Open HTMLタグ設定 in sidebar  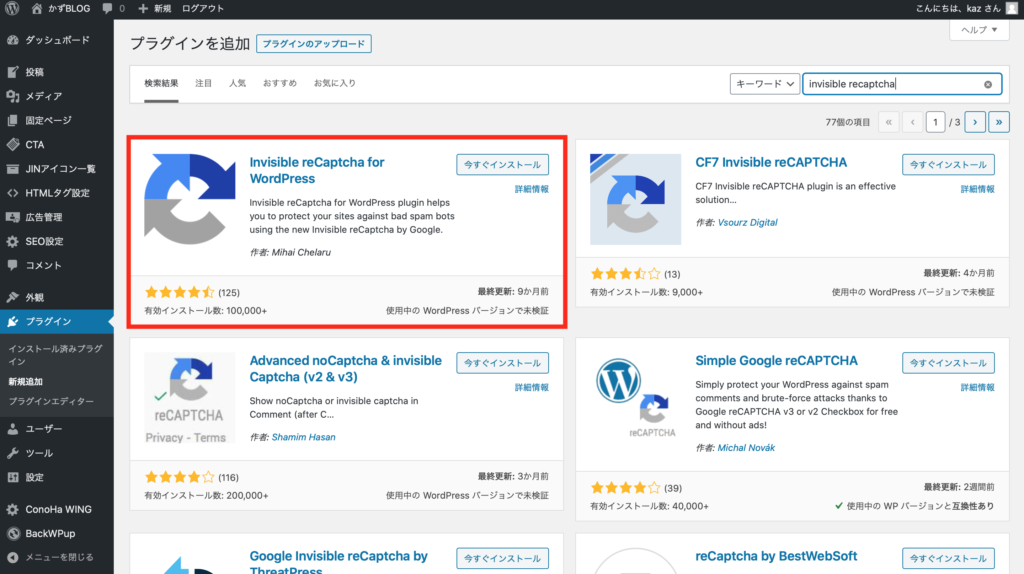(x=57, y=193)
